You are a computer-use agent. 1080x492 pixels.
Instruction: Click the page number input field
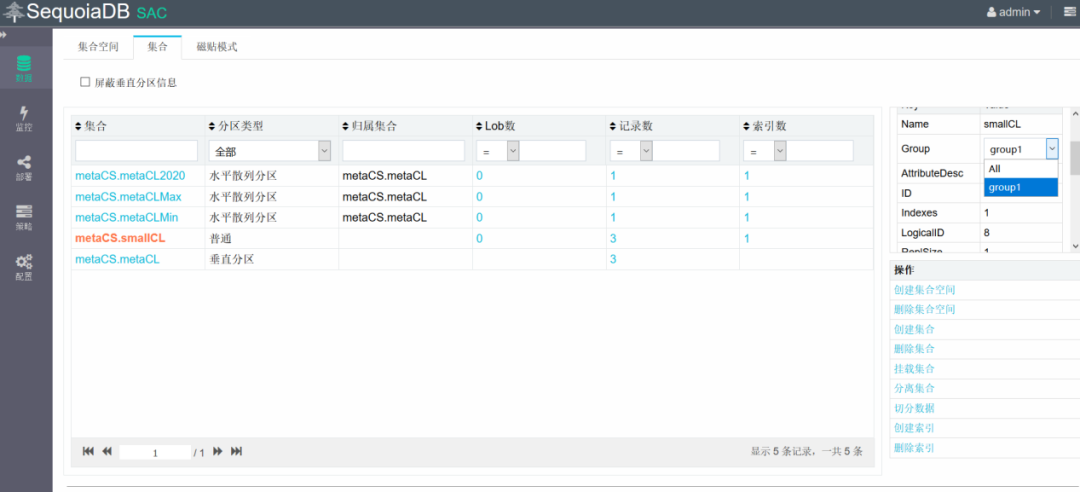pyautogui.click(x=155, y=453)
